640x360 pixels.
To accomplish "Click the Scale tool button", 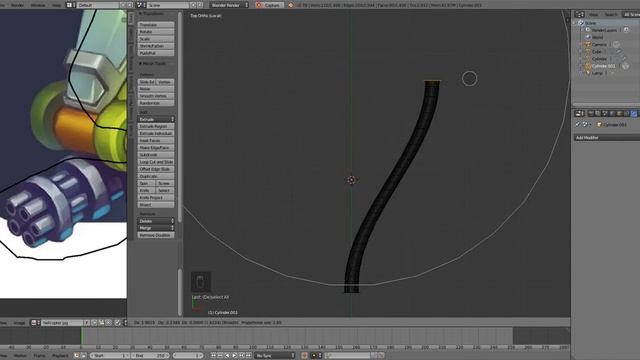I will pyautogui.click(x=156, y=39).
